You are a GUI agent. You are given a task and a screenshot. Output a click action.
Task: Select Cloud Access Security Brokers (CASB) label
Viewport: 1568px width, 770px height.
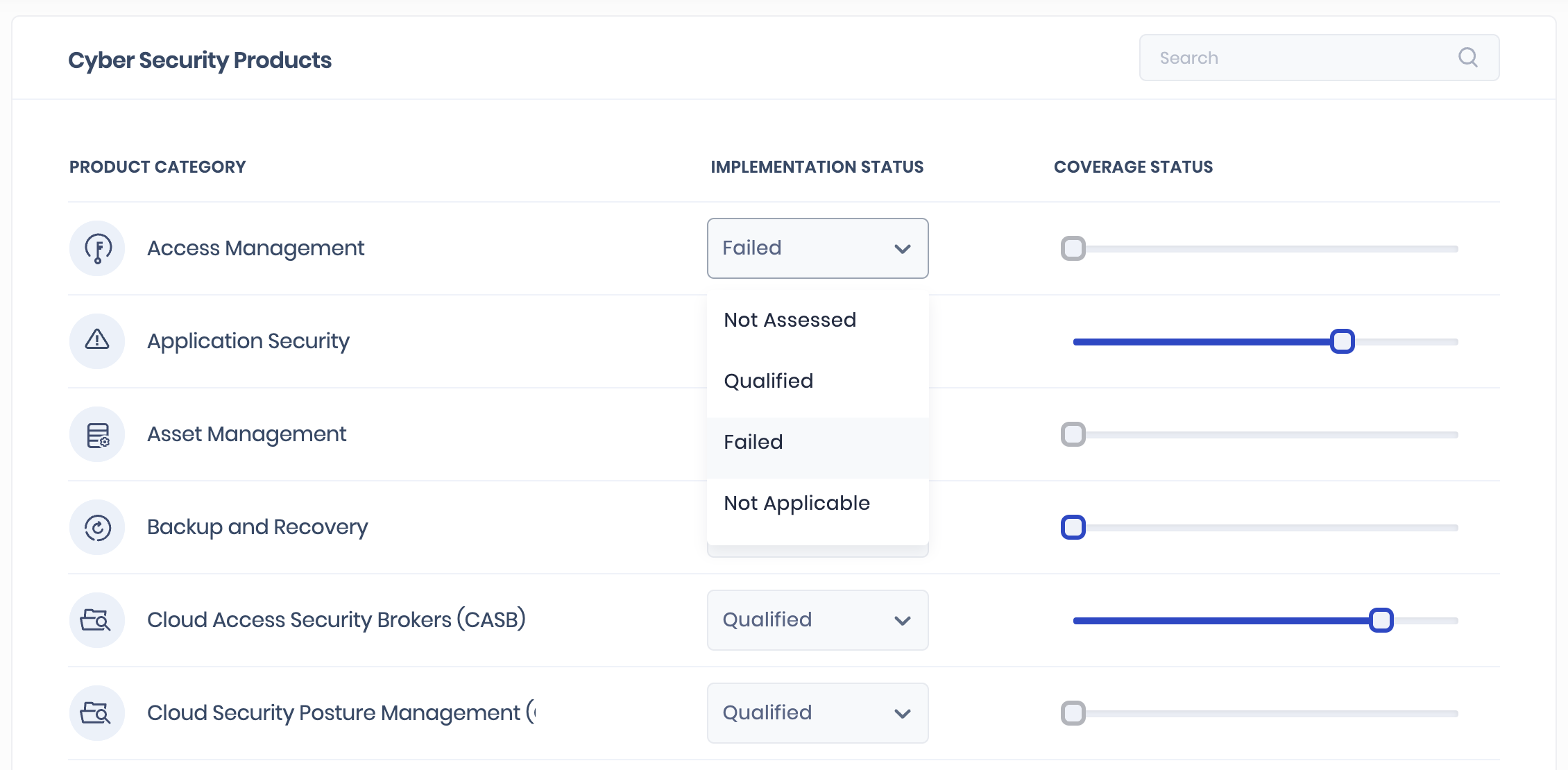336,619
